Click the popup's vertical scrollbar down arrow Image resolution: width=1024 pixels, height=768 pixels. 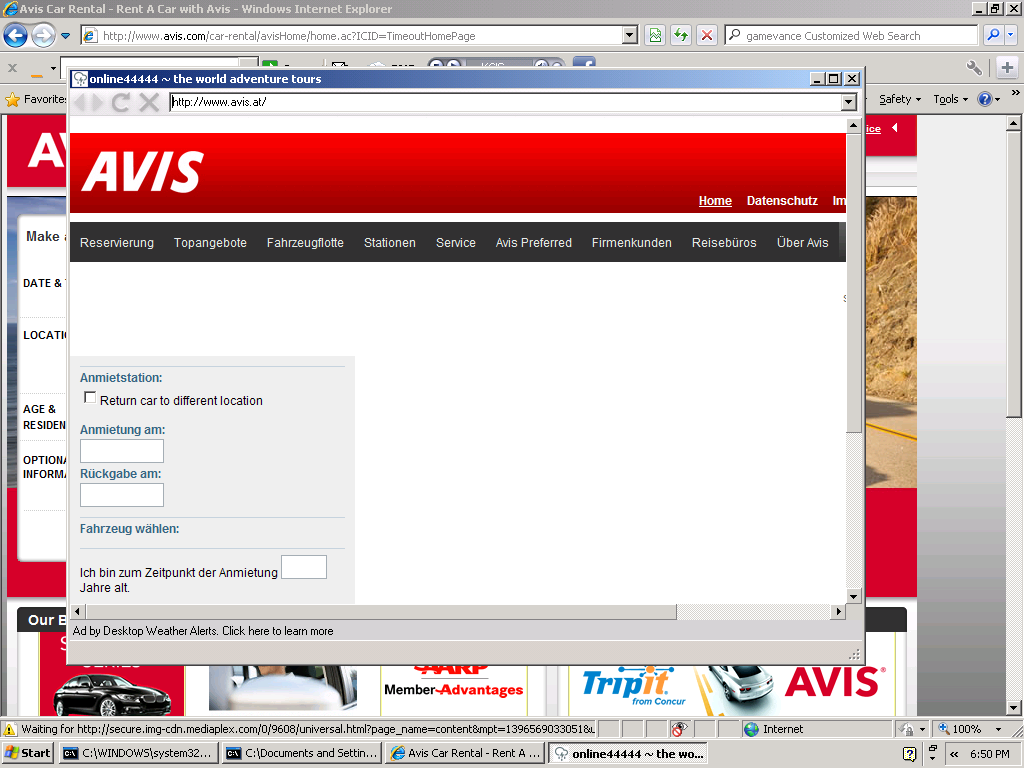tap(853, 596)
